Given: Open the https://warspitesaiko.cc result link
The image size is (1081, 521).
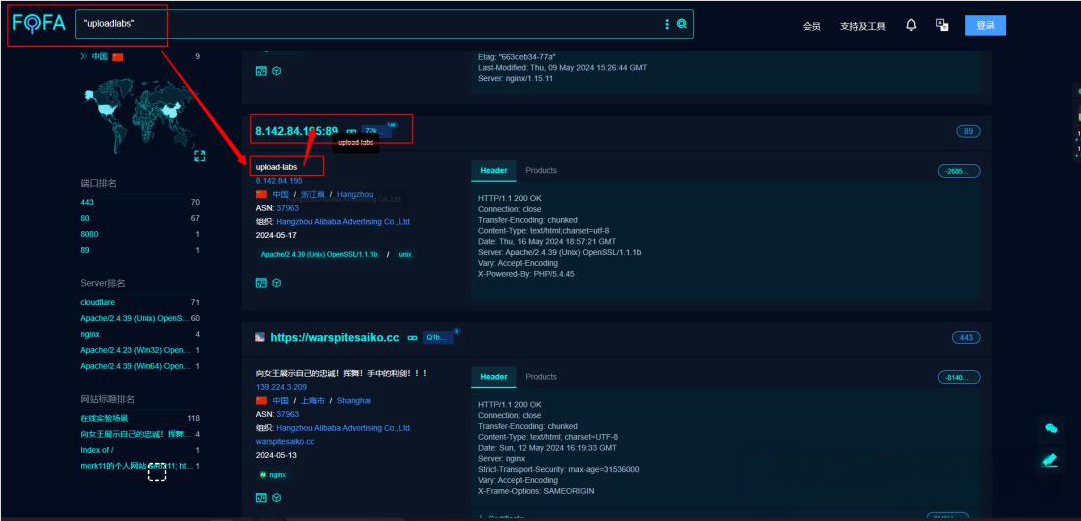Looking at the screenshot, I should pos(334,338).
